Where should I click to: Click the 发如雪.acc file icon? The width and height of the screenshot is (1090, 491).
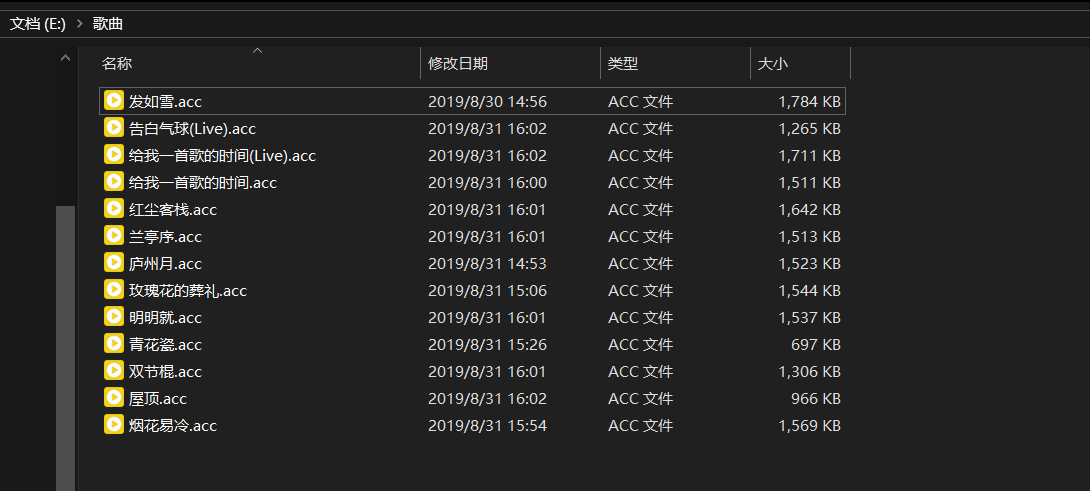(114, 101)
